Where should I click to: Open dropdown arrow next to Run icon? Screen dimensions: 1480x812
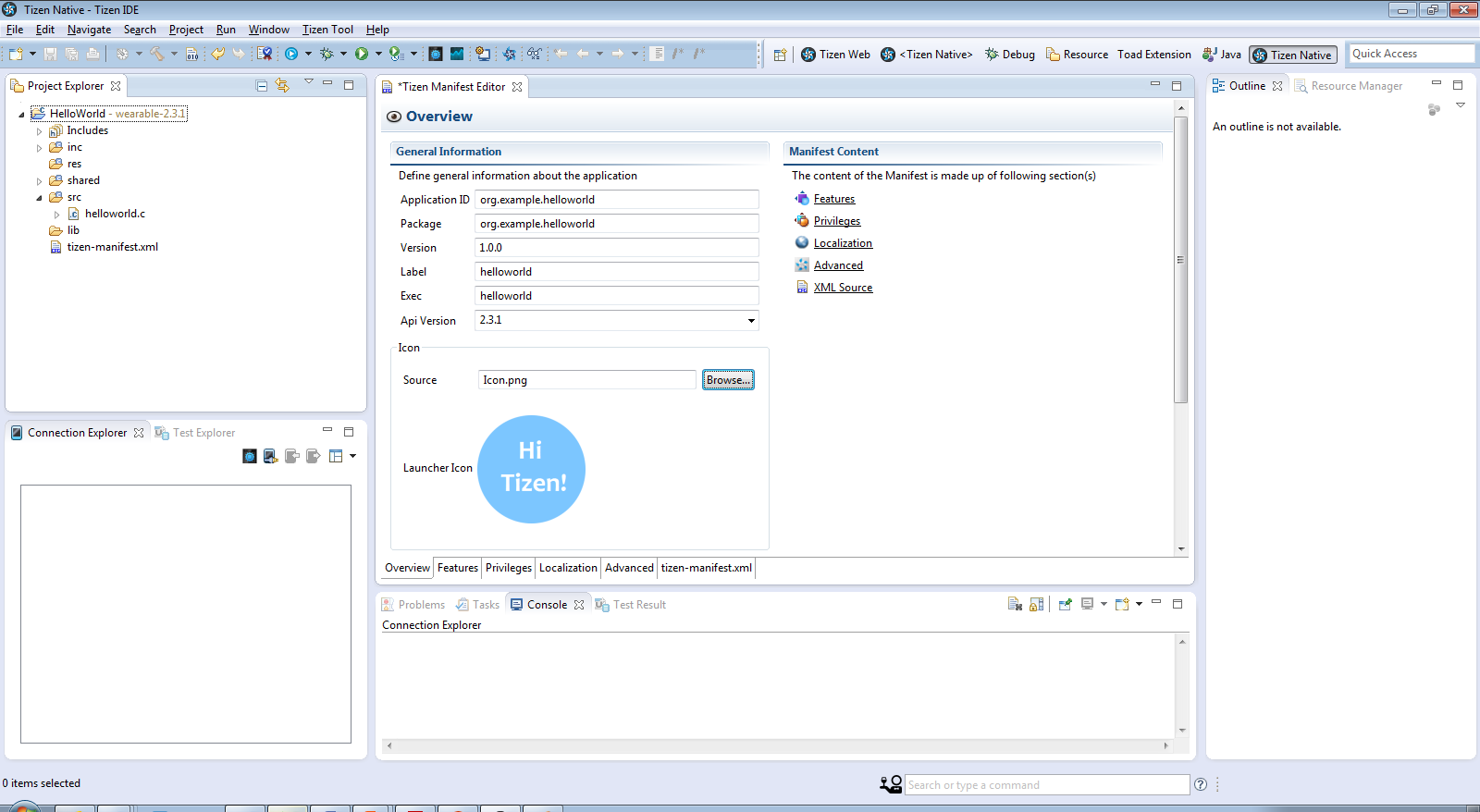(x=378, y=54)
